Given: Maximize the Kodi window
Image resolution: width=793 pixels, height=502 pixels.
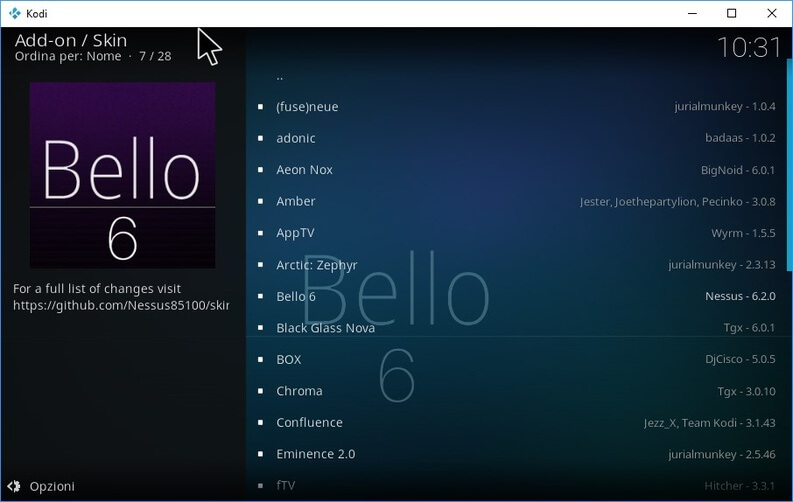Looking at the screenshot, I should [x=731, y=13].
